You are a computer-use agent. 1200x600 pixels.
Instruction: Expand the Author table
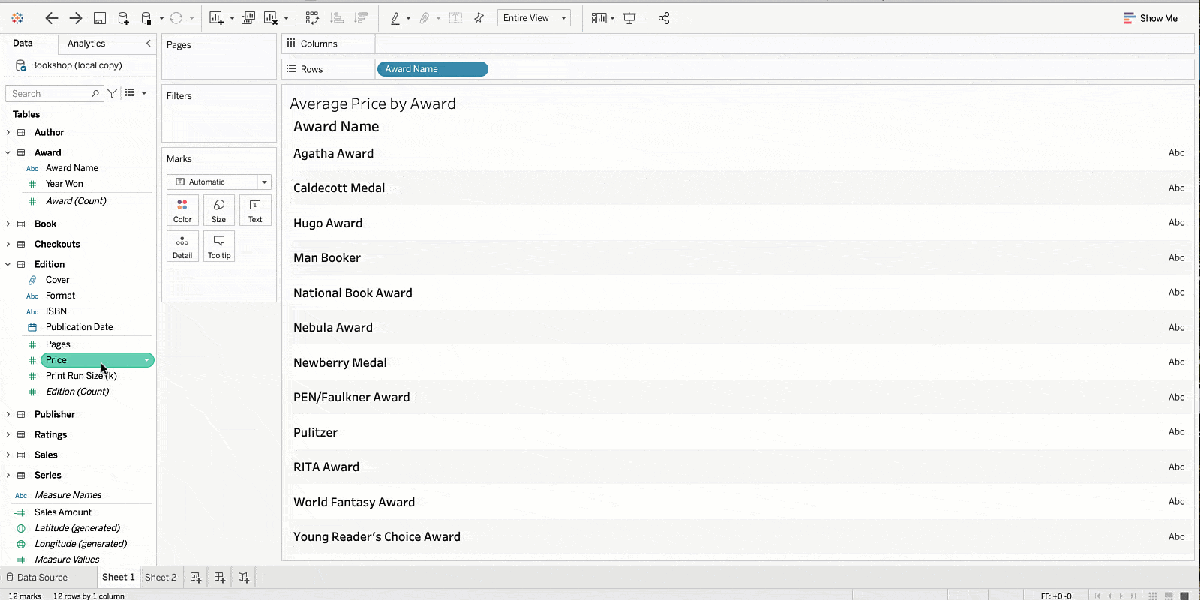pos(9,132)
